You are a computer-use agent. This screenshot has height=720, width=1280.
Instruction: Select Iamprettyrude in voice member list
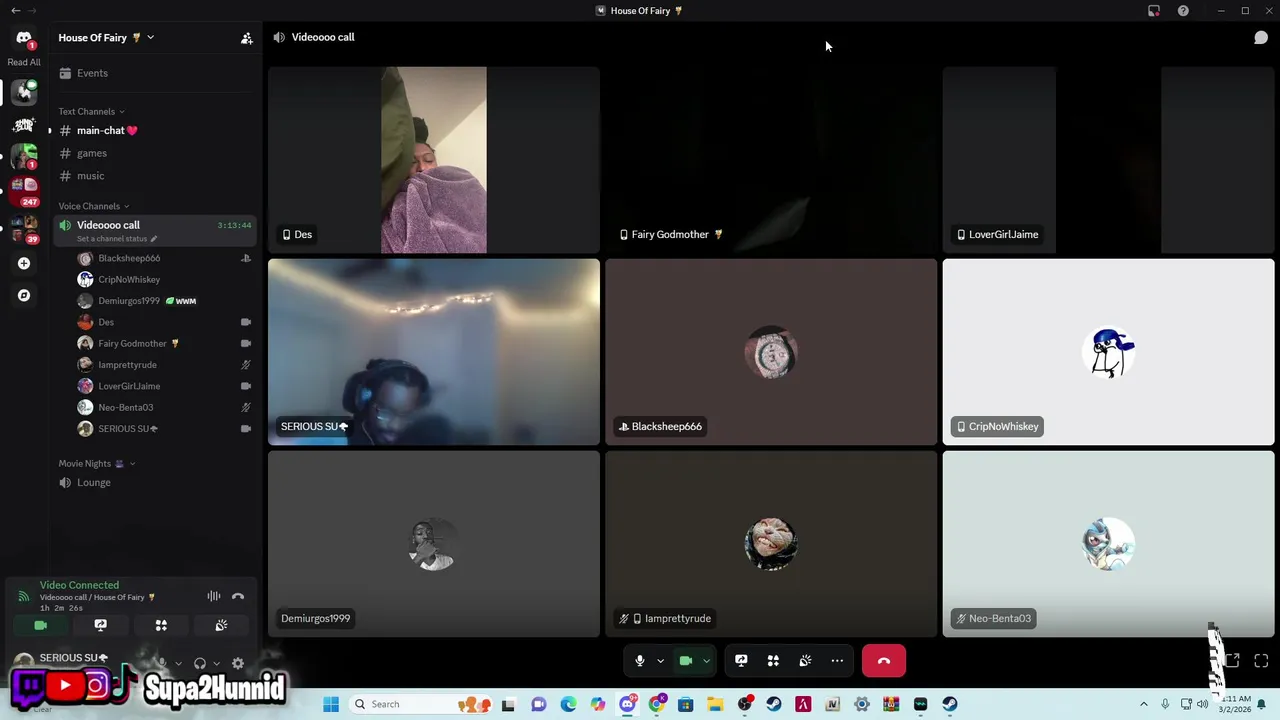click(164, 365)
